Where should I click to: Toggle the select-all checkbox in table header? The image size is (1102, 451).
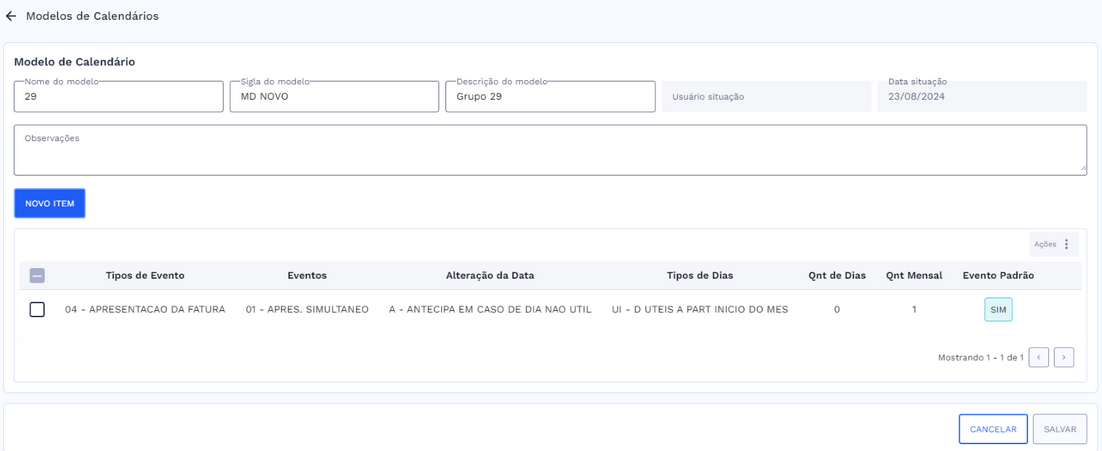tap(37, 276)
